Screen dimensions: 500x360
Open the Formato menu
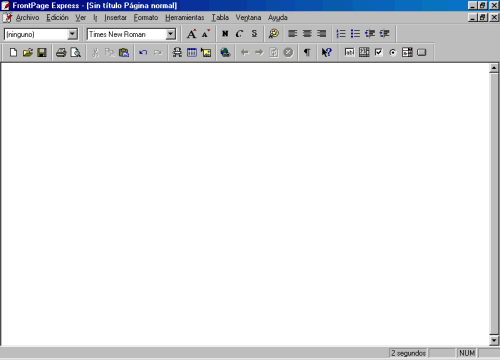click(x=146, y=17)
